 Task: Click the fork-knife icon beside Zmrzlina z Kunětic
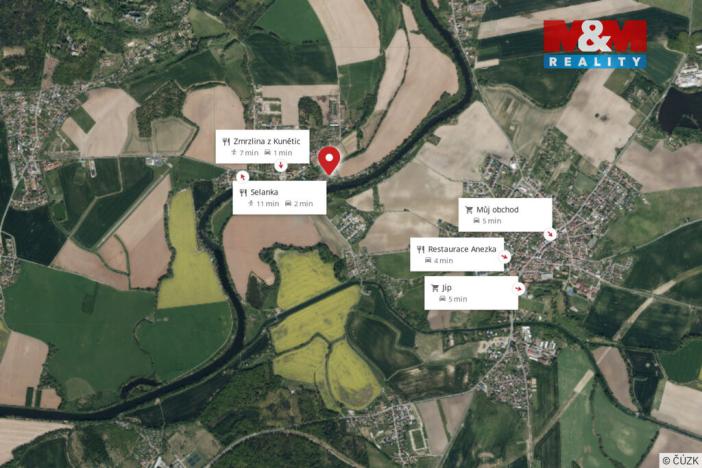point(226,142)
